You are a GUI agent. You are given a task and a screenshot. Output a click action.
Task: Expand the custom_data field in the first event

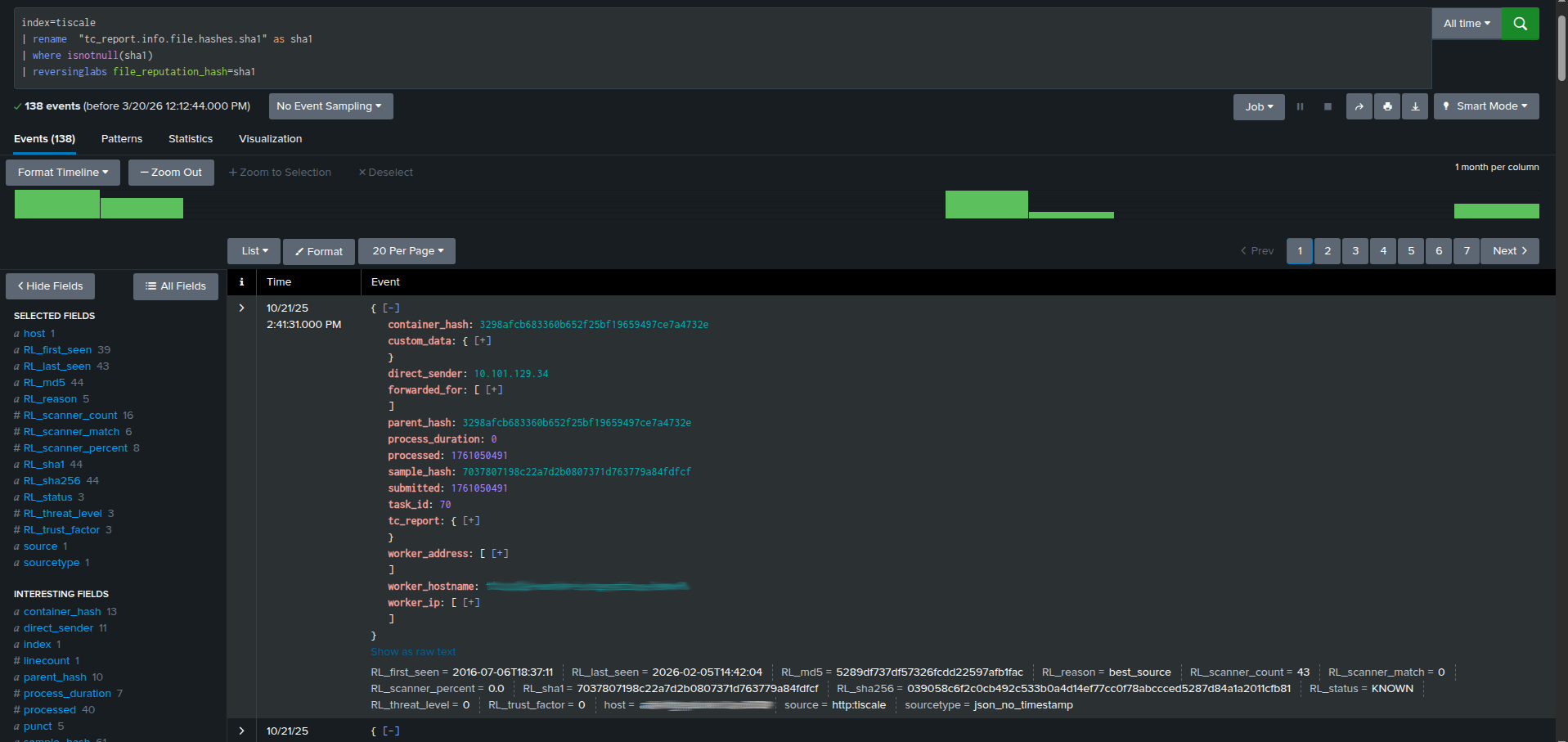(483, 340)
